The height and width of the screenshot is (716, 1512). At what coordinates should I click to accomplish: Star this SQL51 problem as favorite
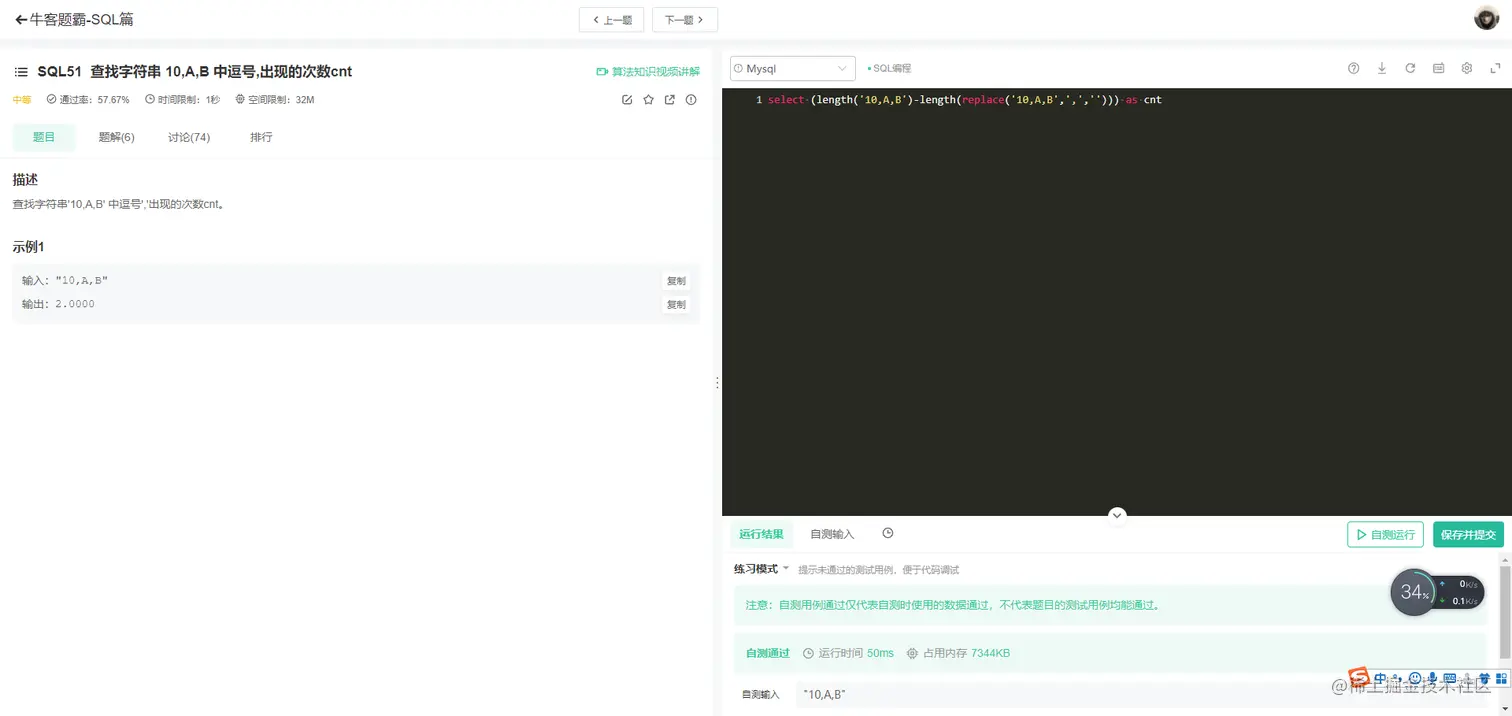point(648,99)
